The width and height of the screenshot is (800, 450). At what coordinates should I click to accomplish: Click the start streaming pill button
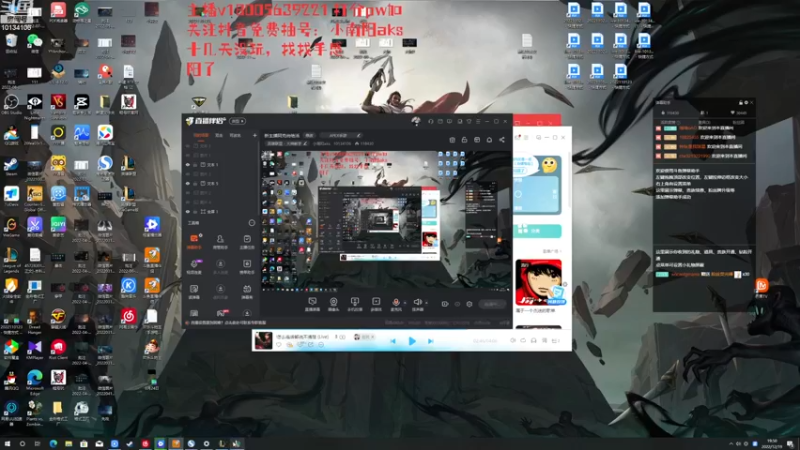pos(492,304)
